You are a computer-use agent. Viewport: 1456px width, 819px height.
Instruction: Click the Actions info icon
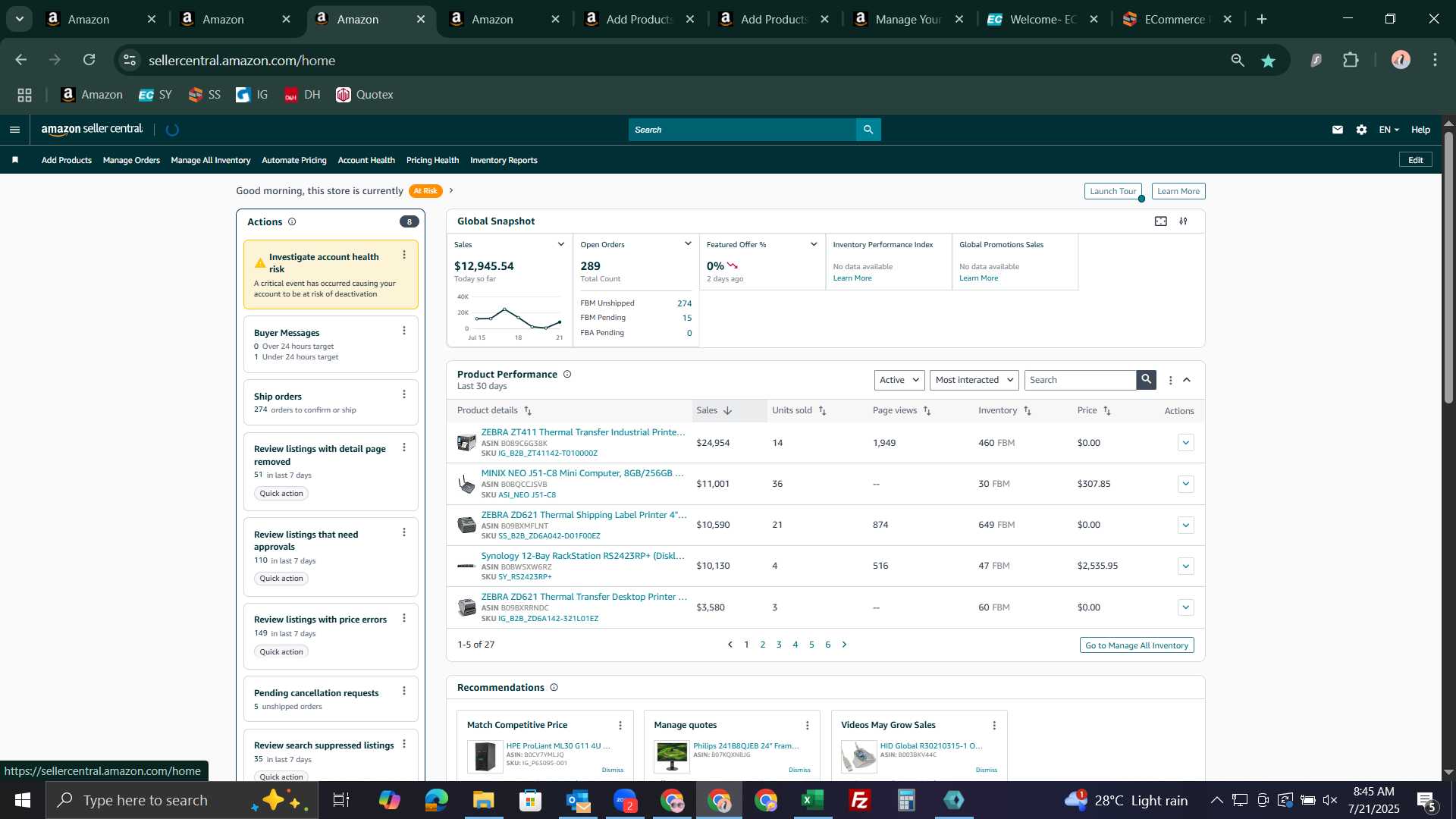[x=292, y=222]
